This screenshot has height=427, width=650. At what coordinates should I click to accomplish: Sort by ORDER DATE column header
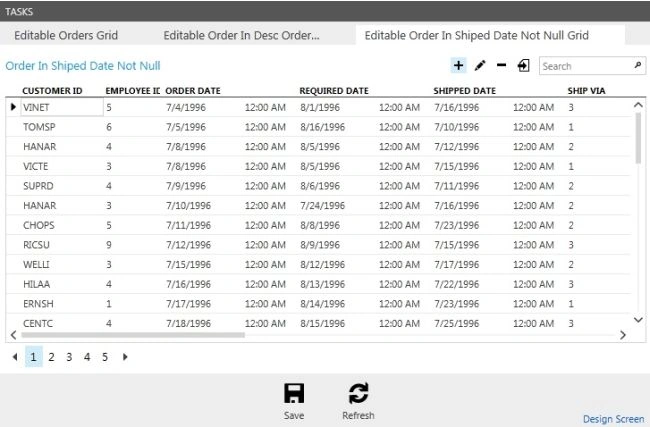pos(193,91)
